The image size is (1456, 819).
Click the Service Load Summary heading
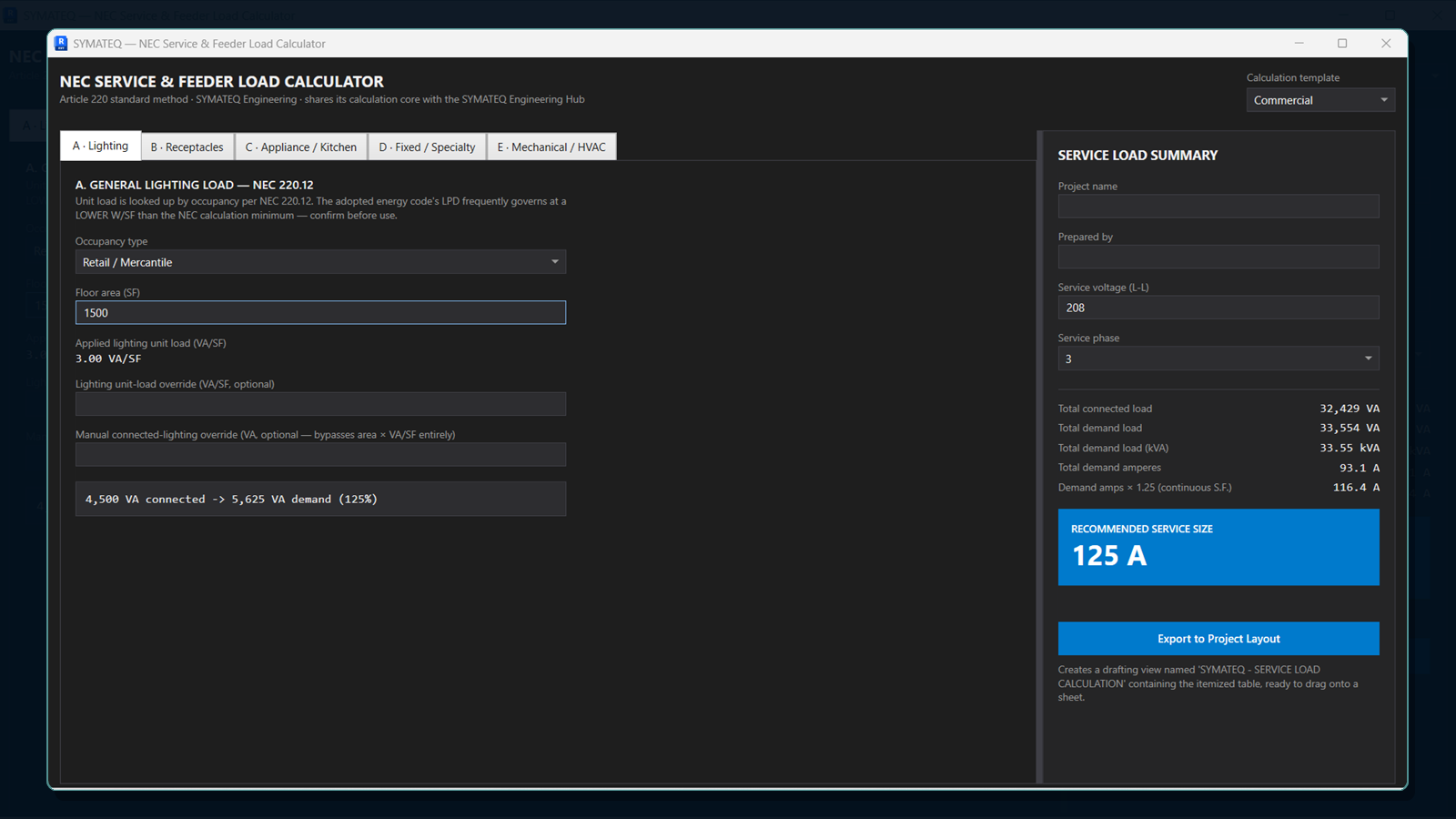[x=1137, y=156]
